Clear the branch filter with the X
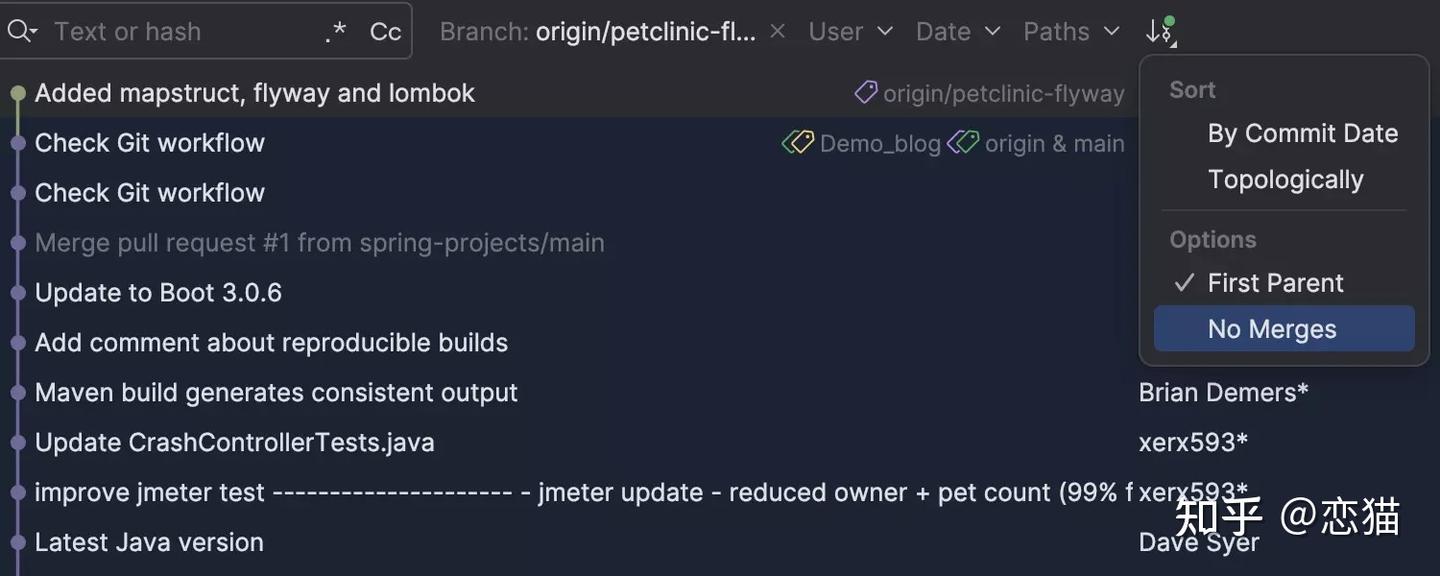The width and height of the screenshot is (1440, 576). [777, 31]
